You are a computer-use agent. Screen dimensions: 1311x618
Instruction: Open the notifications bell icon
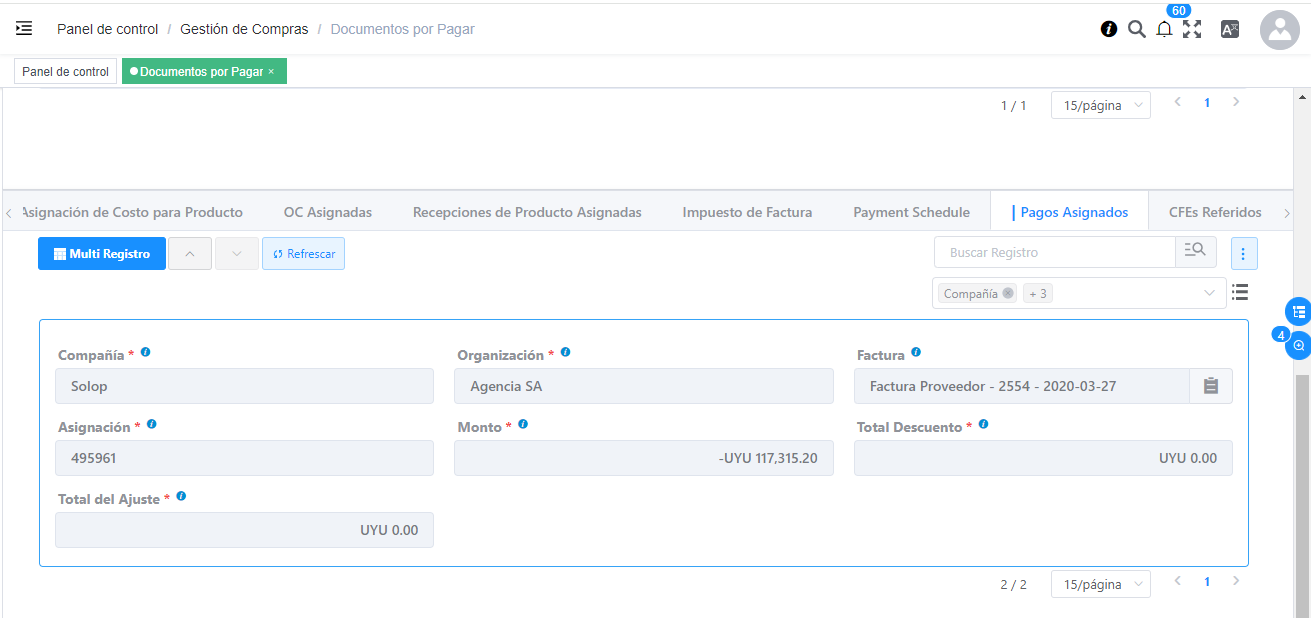1164,30
